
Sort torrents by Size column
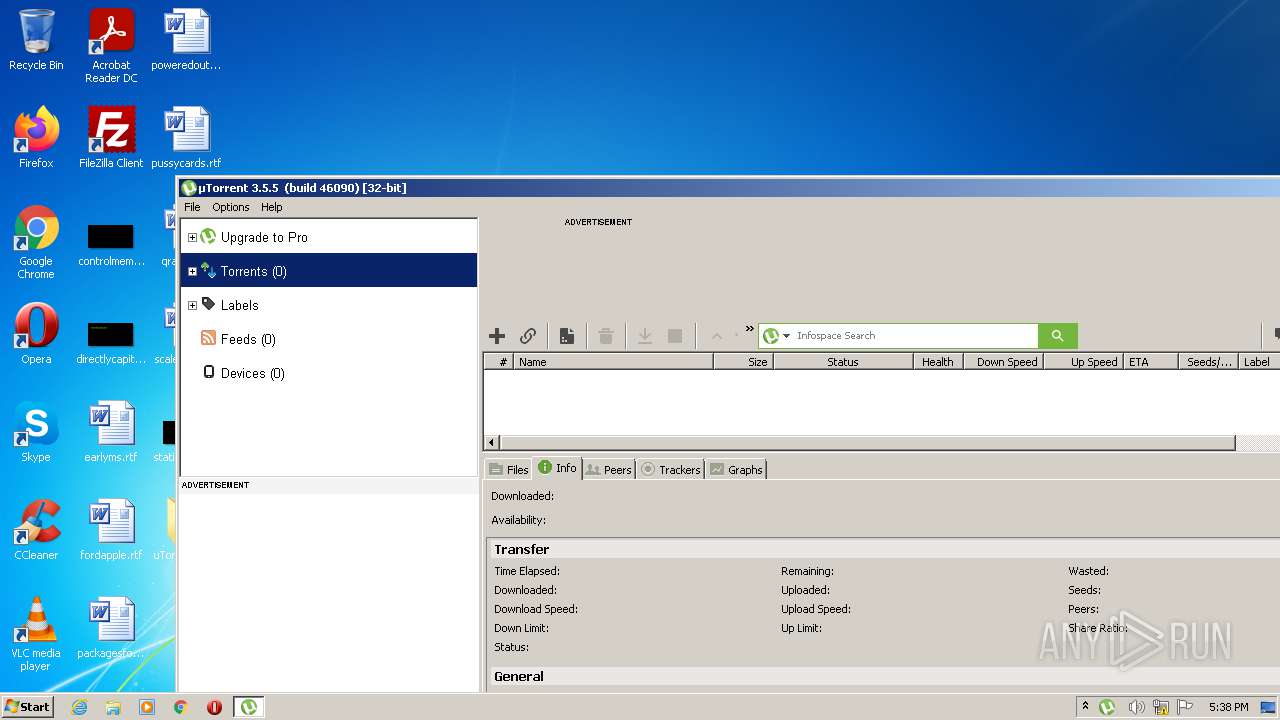[x=743, y=362]
